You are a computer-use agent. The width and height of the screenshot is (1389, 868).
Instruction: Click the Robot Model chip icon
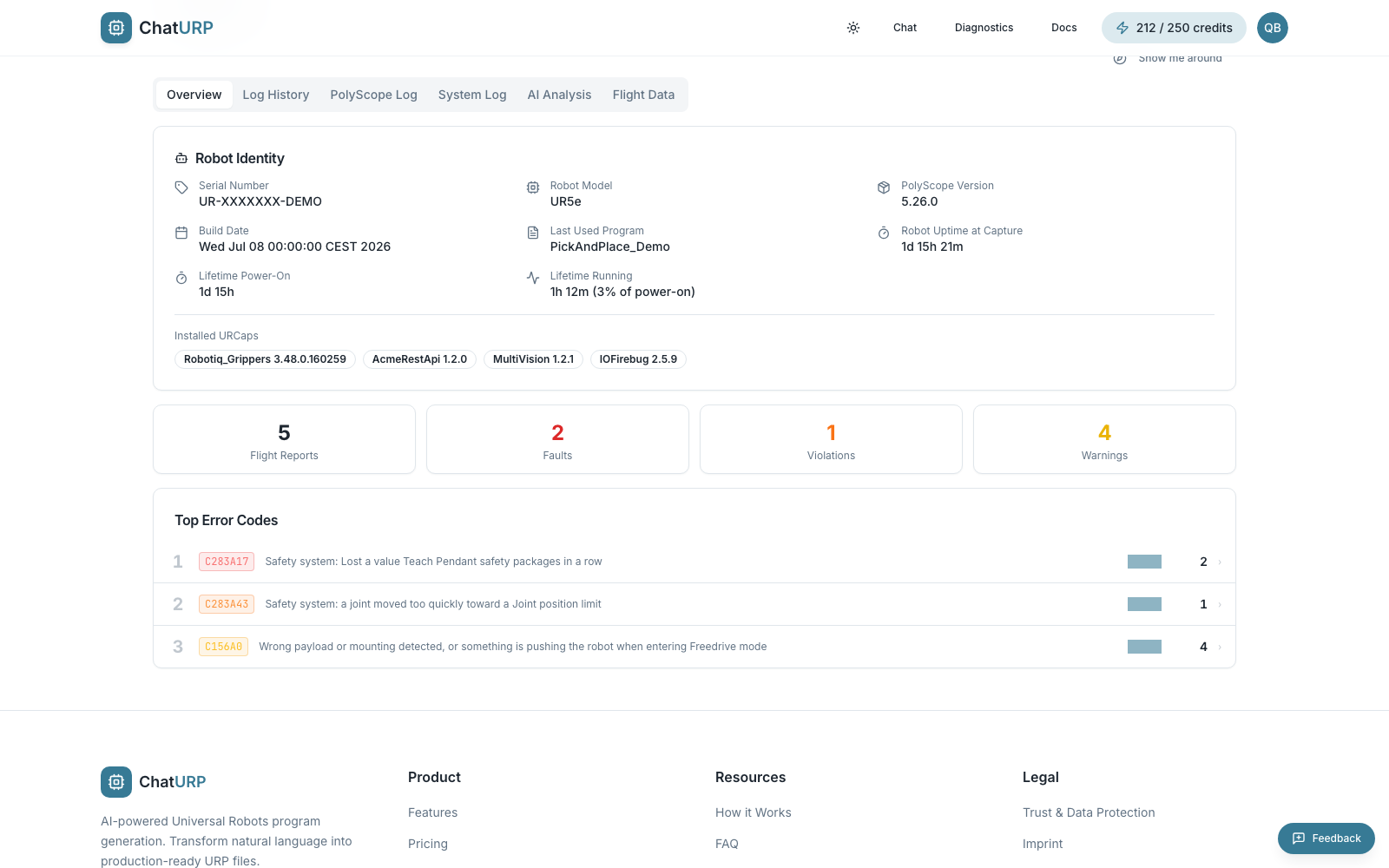pos(533,187)
